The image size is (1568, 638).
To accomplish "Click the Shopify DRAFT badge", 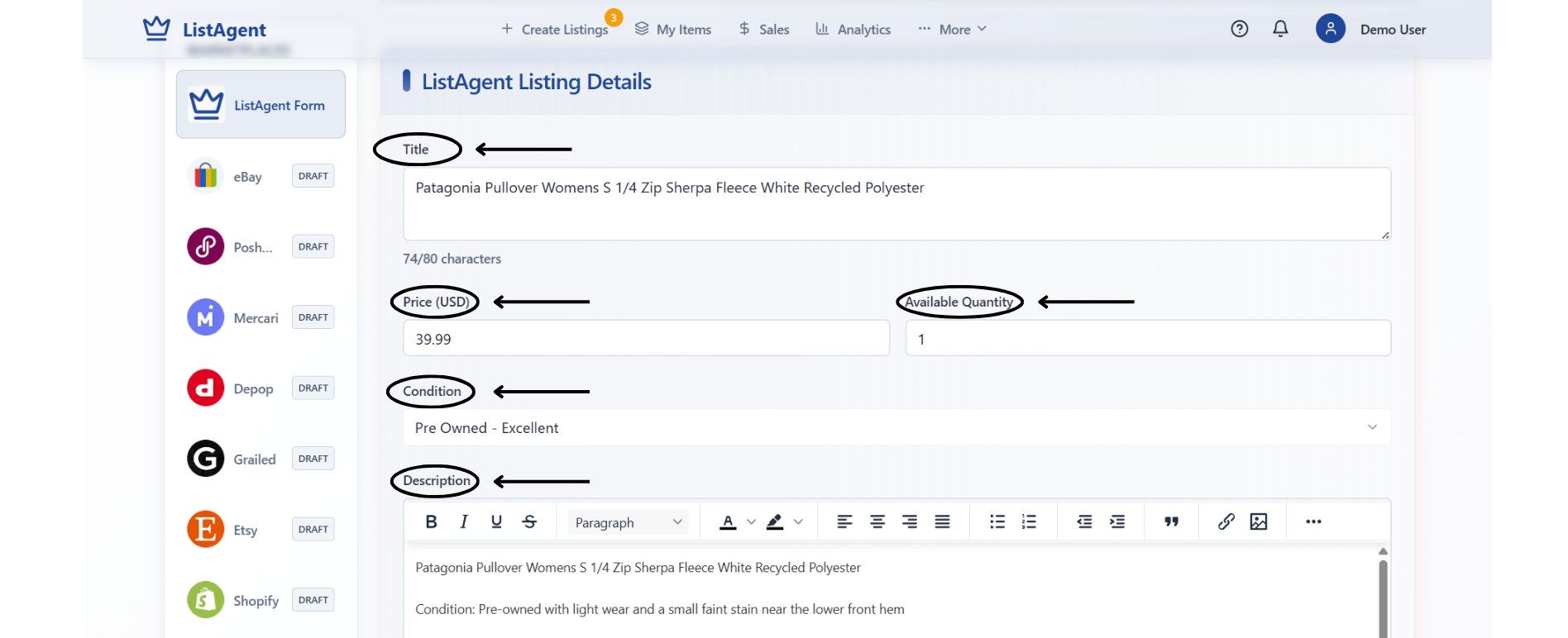I will [313, 600].
